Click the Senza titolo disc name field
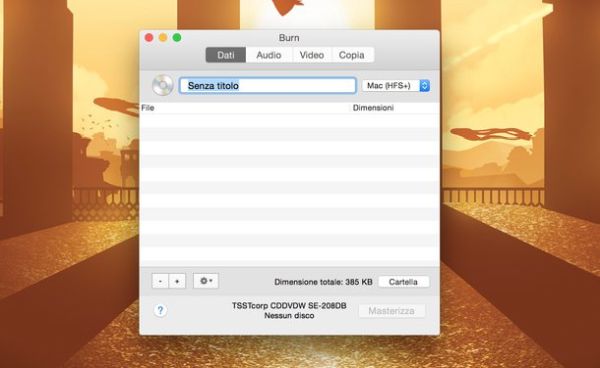600x368 pixels. [x=268, y=85]
